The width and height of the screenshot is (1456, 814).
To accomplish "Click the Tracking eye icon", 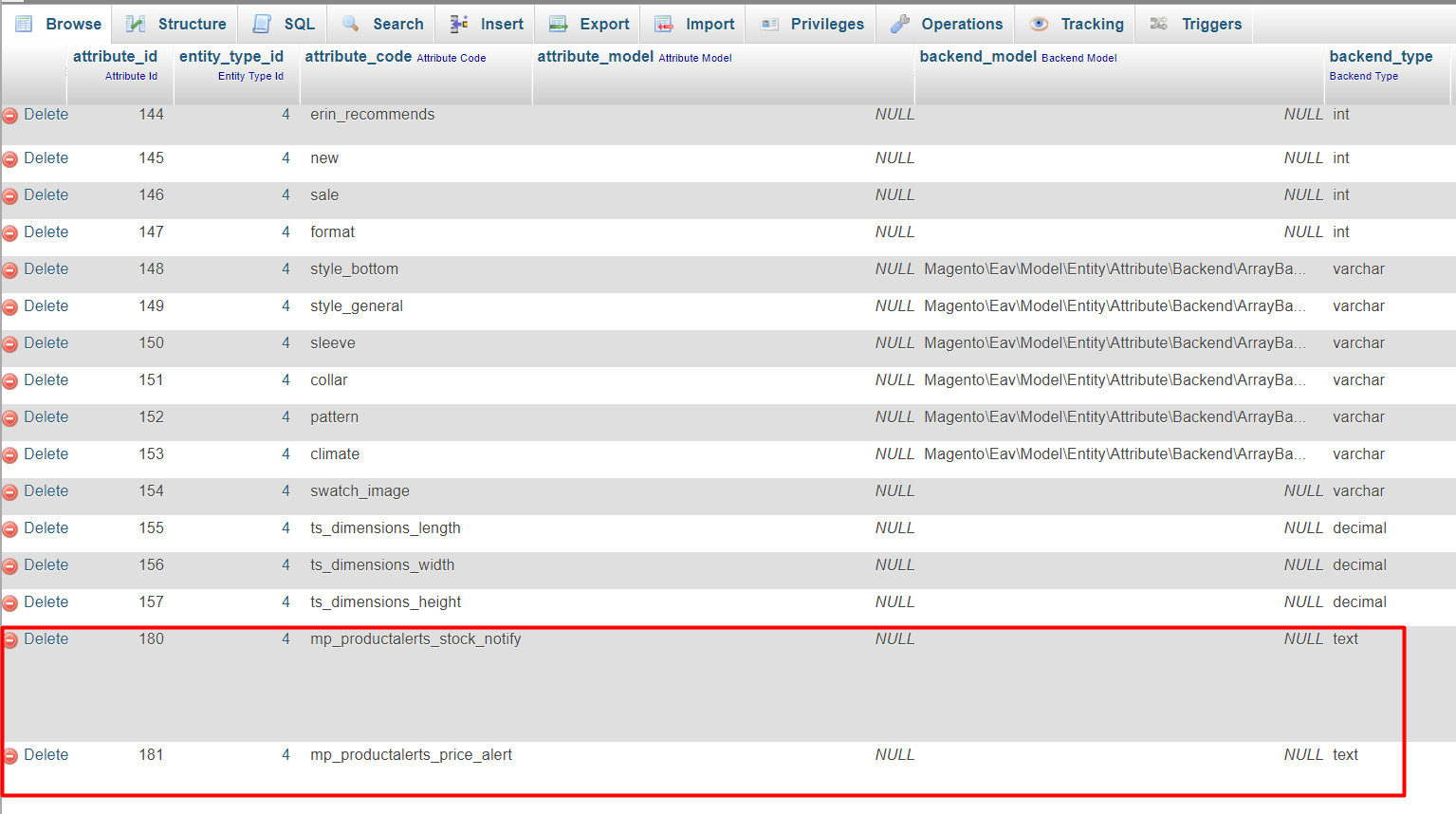I will [x=1039, y=24].
